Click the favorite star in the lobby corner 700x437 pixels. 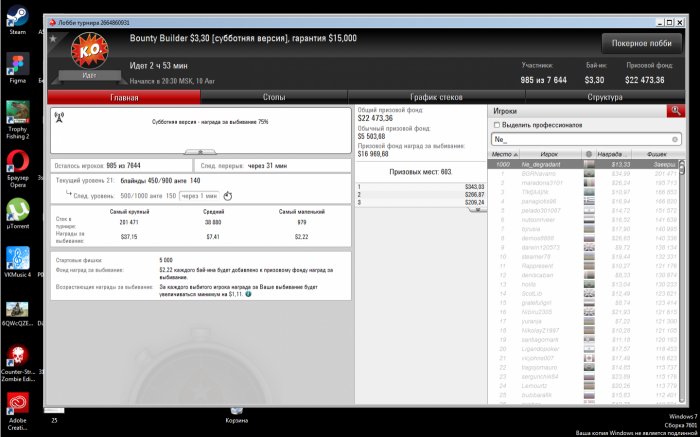(x=52, y=37)
